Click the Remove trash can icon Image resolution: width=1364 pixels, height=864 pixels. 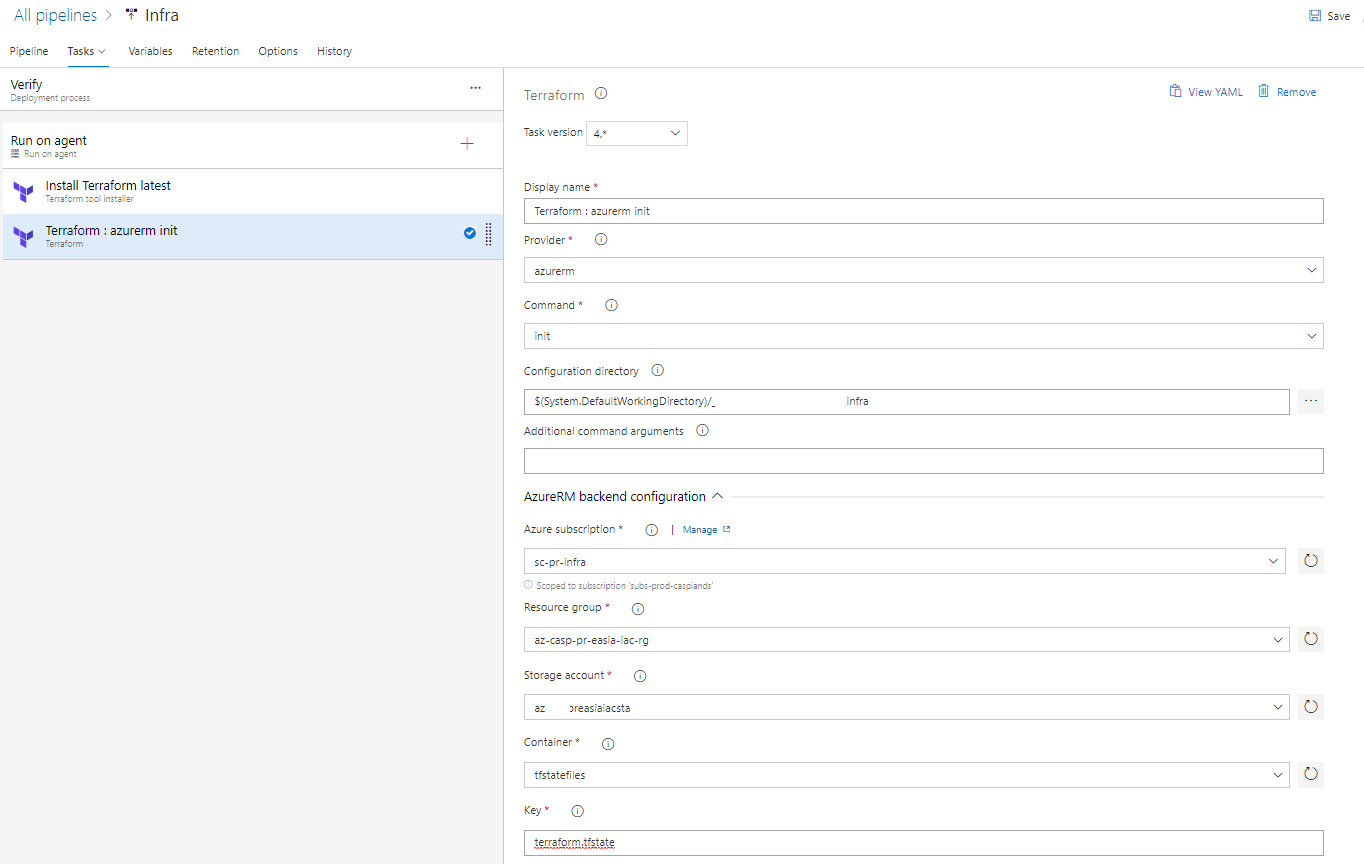(1264, 91)
